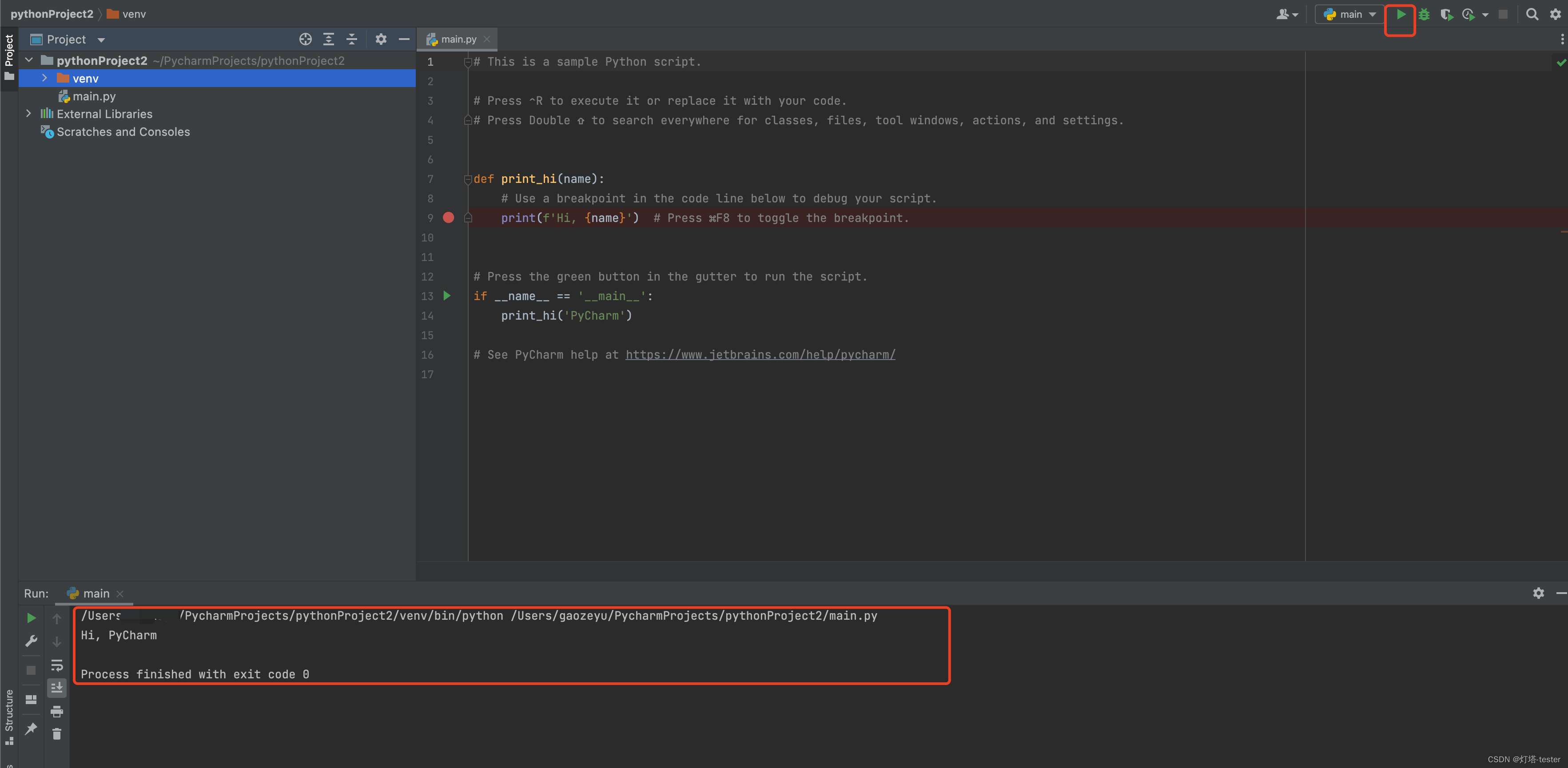Click the gutter run arrow on line 13
Image resolution: width=1568 pixels, height=768 pixels.
[447, 297]
